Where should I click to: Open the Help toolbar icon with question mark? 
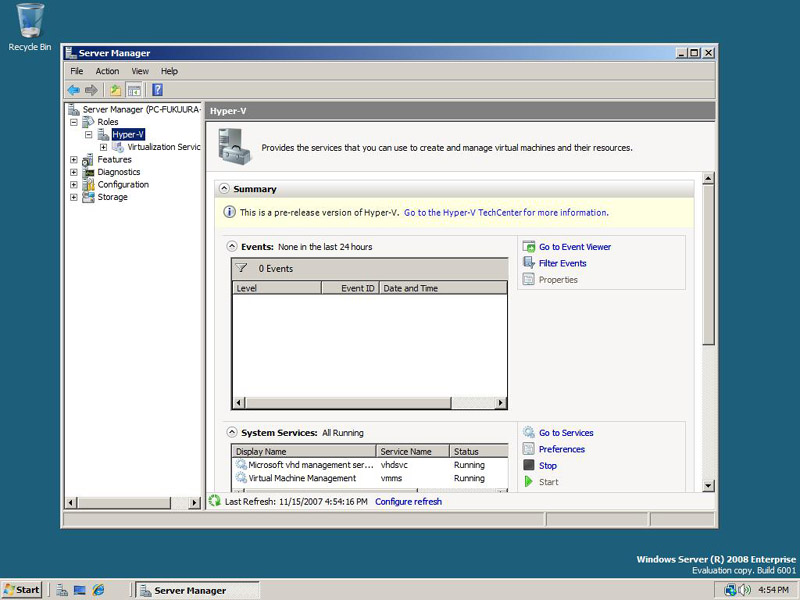click(158, 90)
